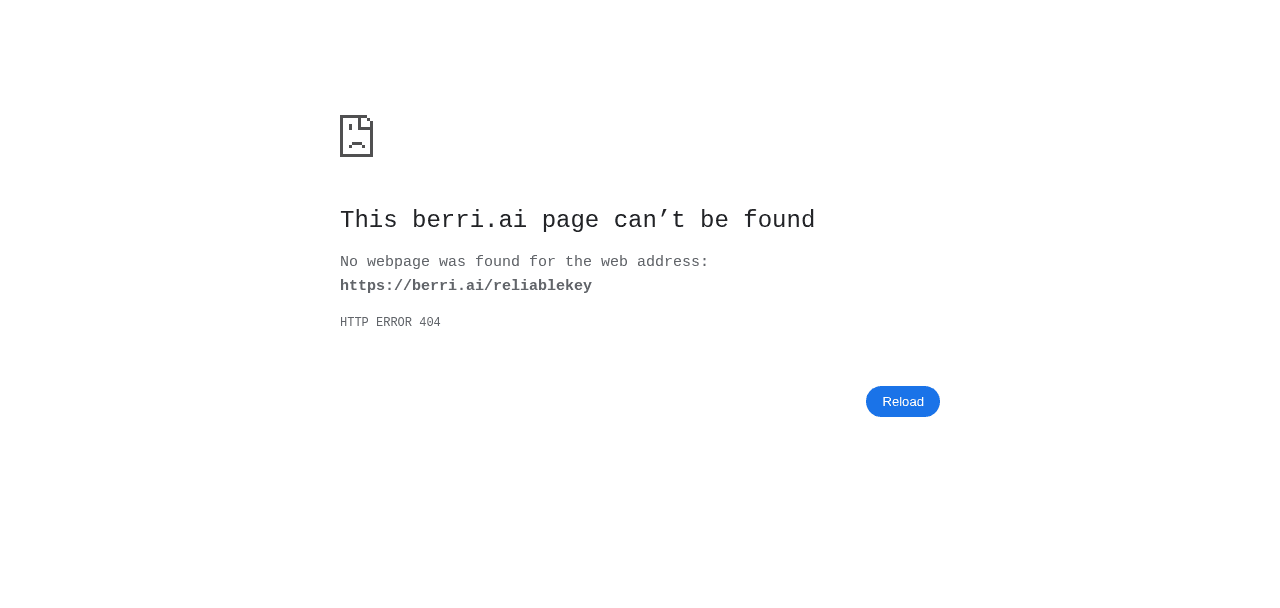Click 'reliablekey' in the bold URL
Image resolution: width=1280 pixels, height=608 pixels.
tap(542, 286)
